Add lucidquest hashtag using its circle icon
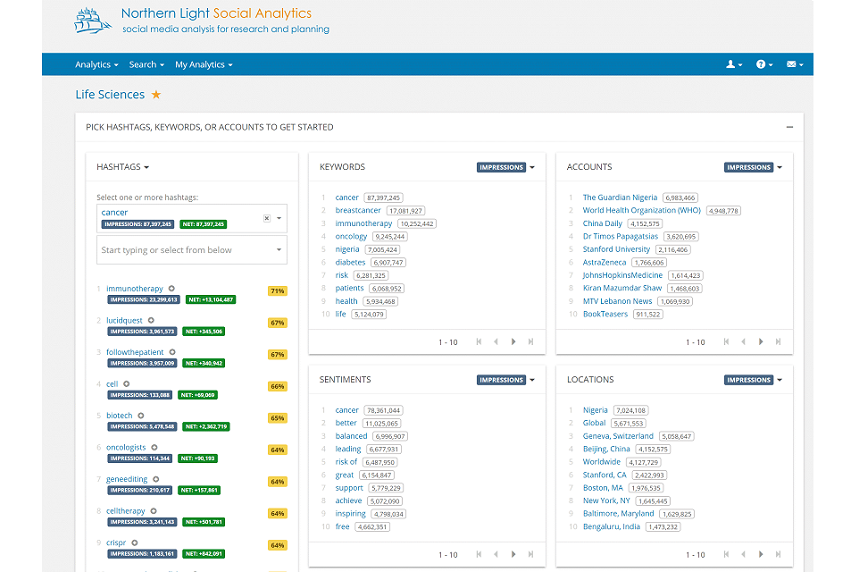The height and width of the screenshot is (572, 864). pyautogui.click(x=151, y=320)
